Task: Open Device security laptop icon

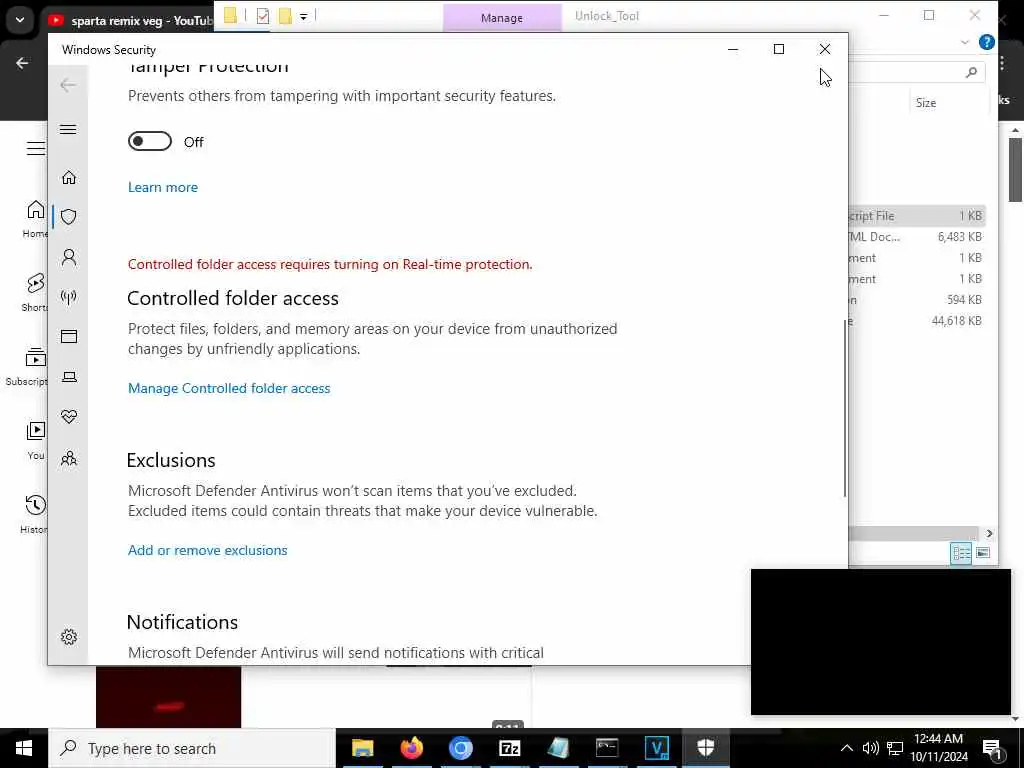Action: pyautogui.click(x=69, y=377)
